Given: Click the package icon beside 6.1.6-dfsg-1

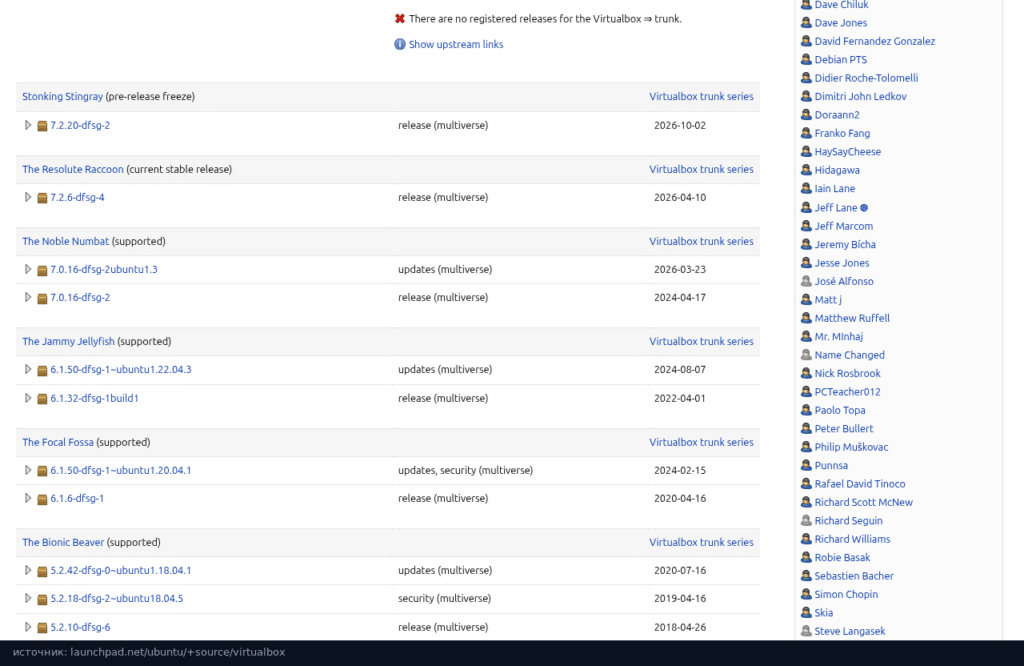Looking at the screenshot, I should pyautogui.click(x=42, y=500).
